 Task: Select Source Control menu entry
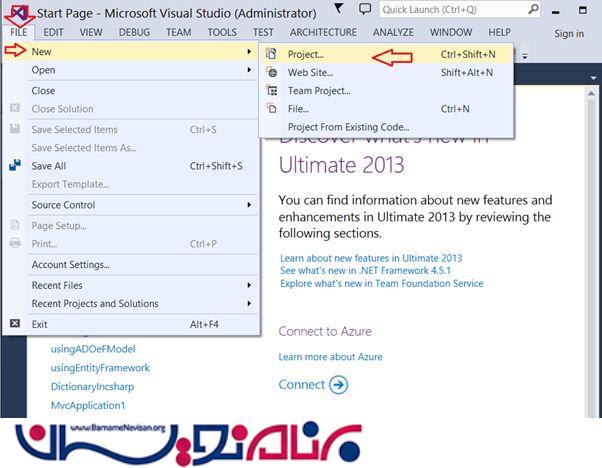coord(131,205)
